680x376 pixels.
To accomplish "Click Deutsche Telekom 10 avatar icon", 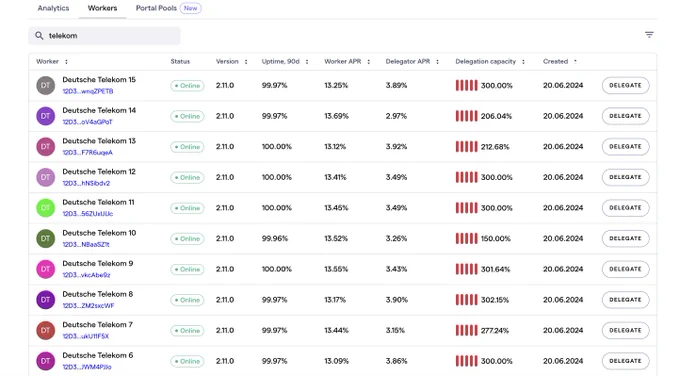I will click(46, 239).
